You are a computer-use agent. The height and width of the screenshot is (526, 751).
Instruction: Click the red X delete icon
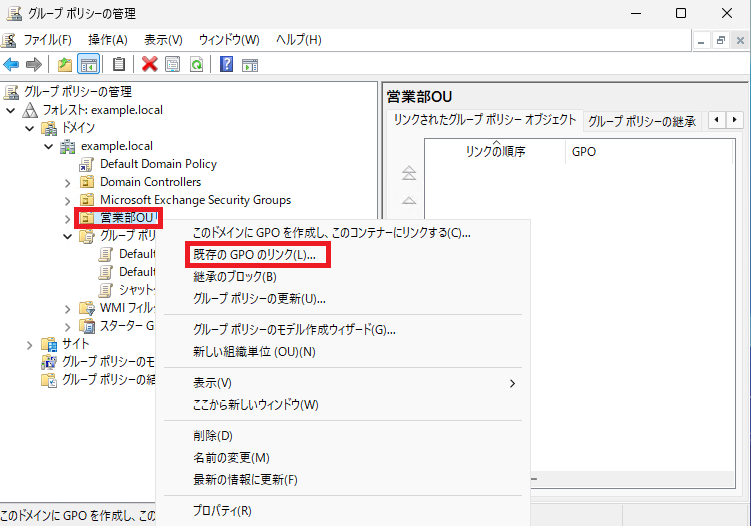[149, 64]
